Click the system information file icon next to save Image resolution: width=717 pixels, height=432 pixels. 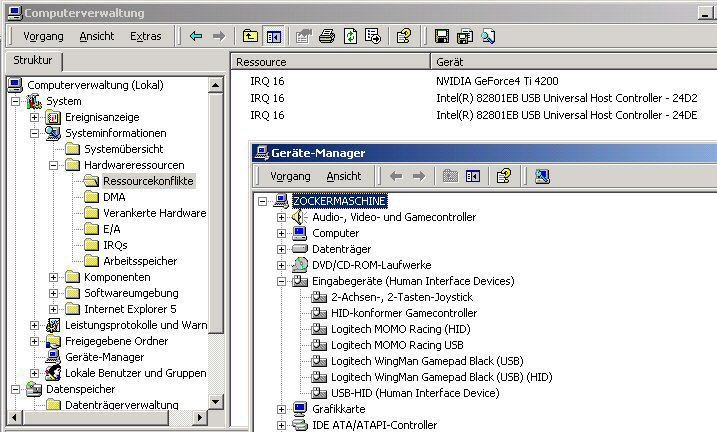465,36
